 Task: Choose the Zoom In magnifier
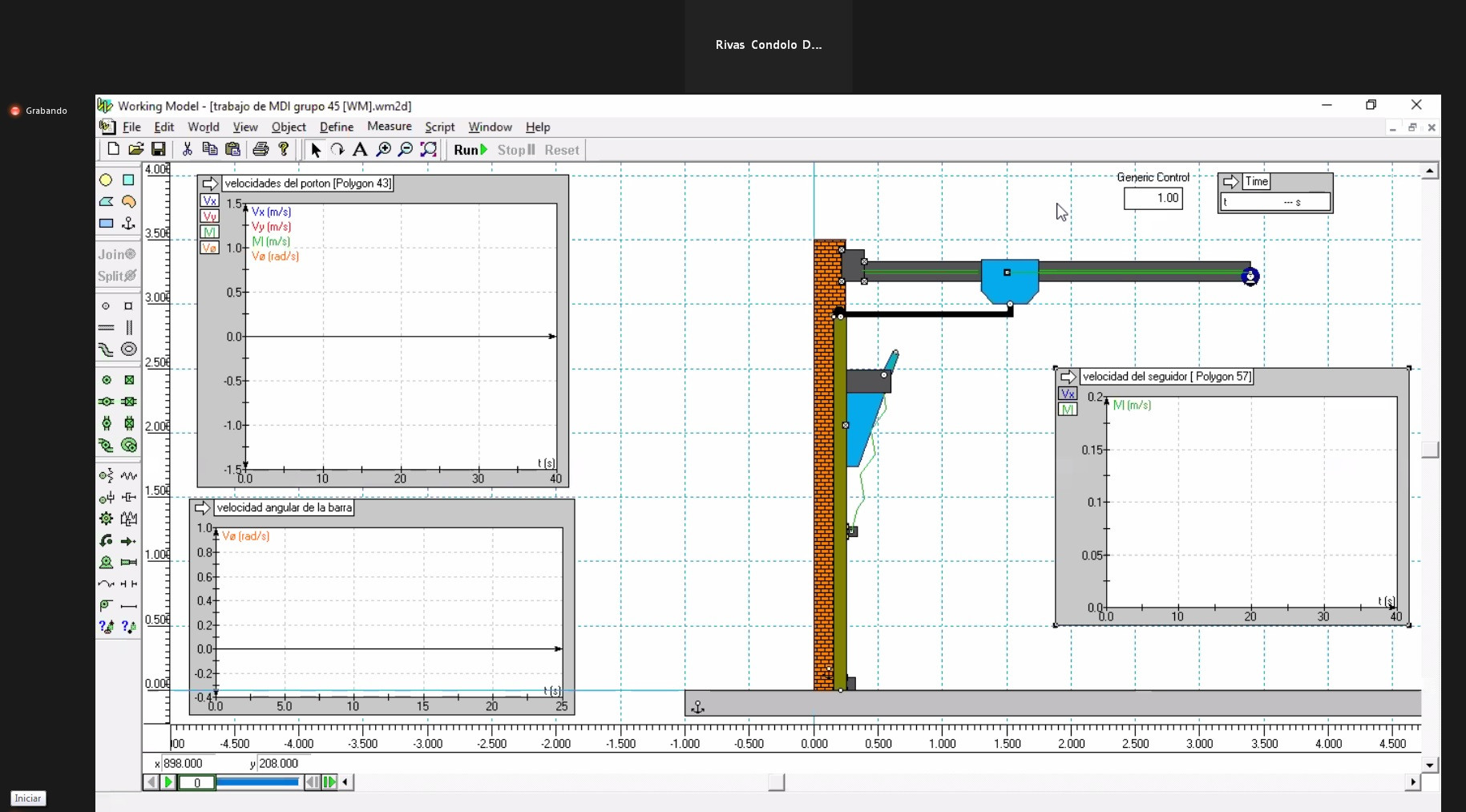pyautogui.click(x=383, y=150)
